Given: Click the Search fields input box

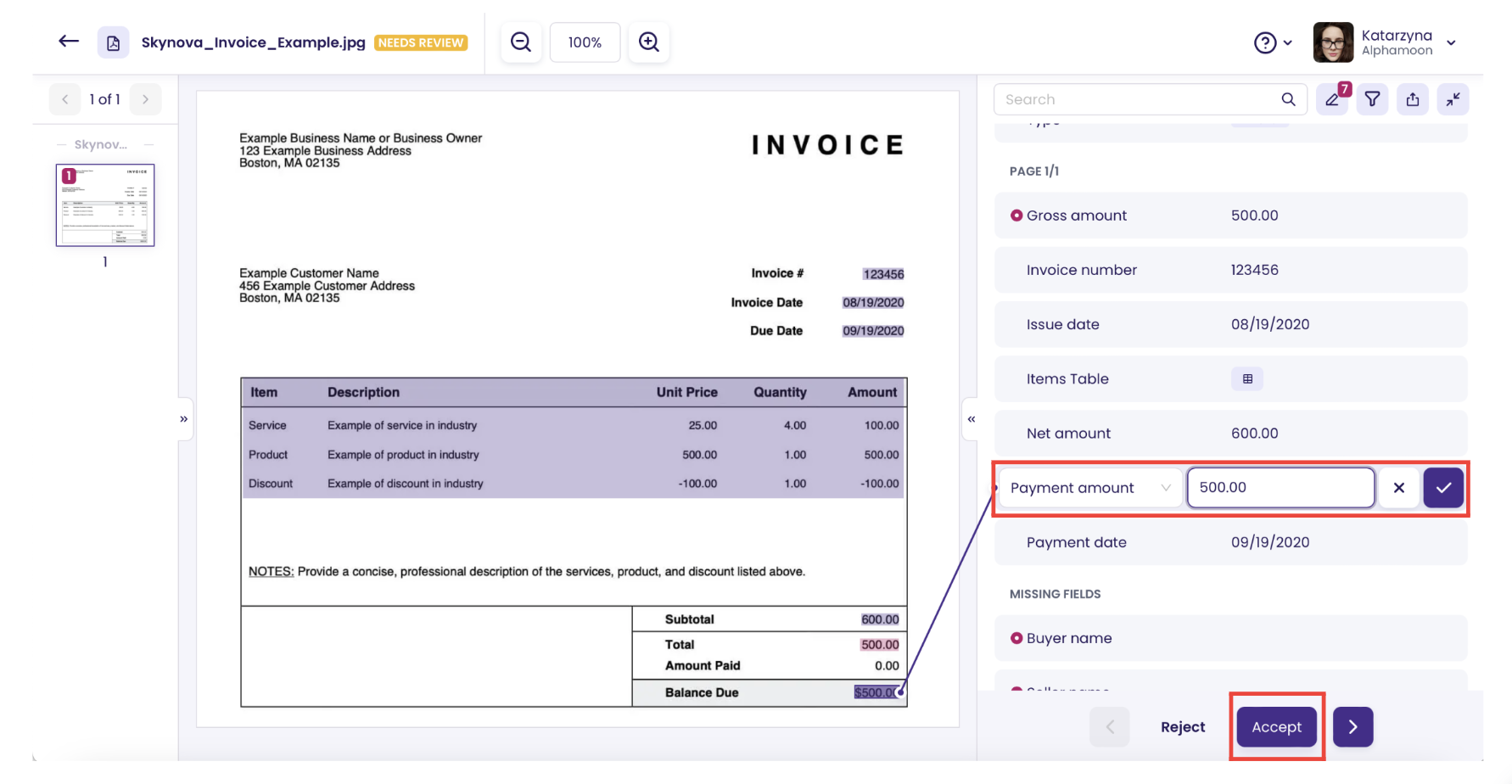Looking at the screenshot, I should point(1137,99).
